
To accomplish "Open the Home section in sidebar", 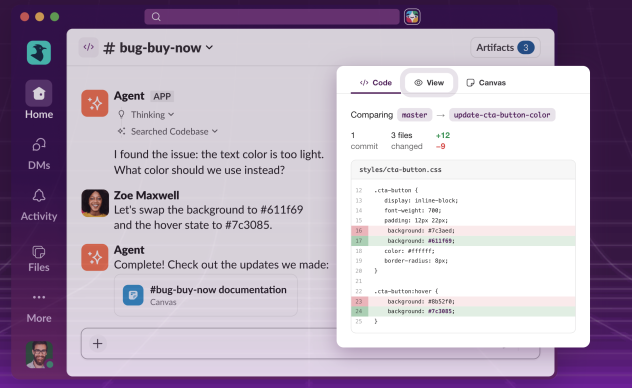I will click(39, 100).
